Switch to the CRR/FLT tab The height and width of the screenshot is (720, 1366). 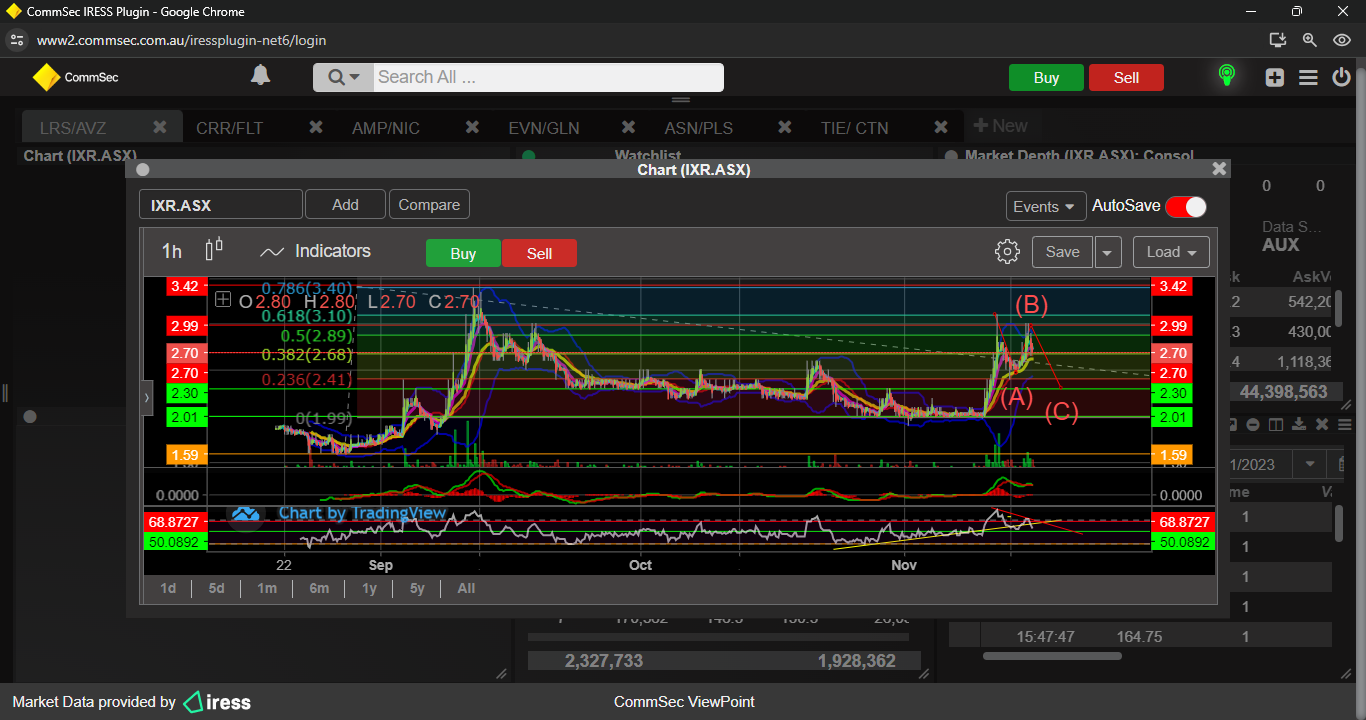229,128
